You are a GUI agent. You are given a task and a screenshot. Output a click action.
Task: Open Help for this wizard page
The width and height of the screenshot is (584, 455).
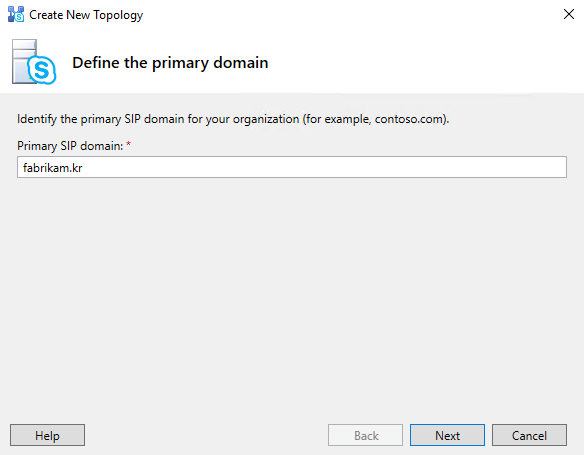point(47,435)
